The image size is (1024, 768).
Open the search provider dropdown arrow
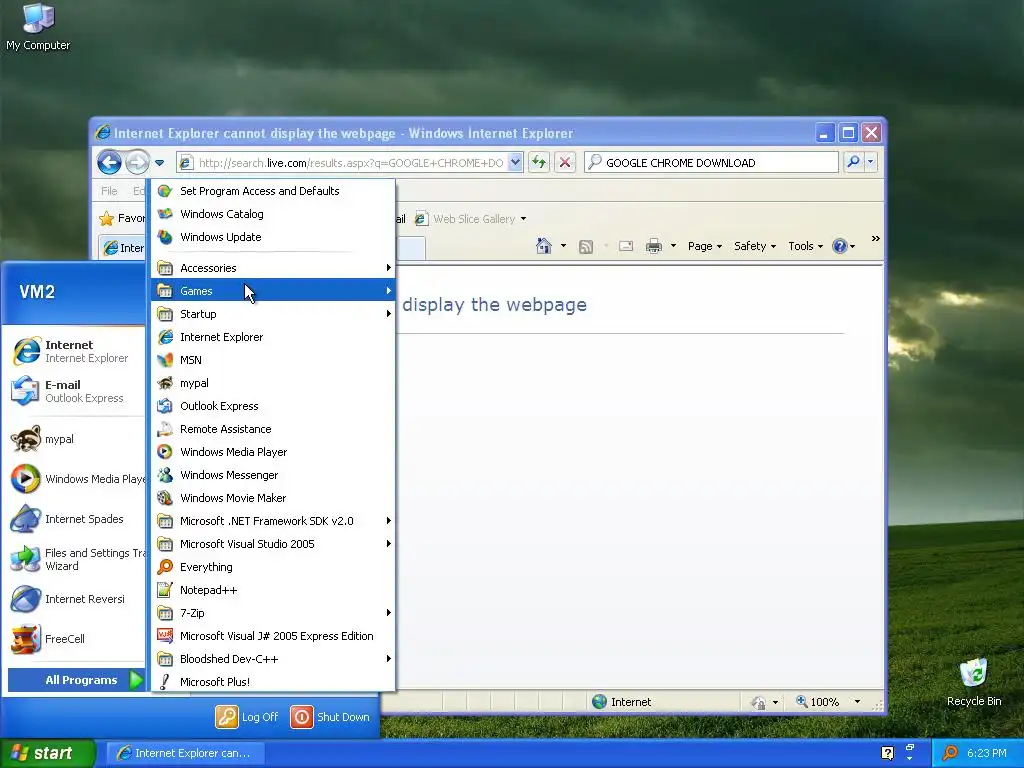[871, 162]
